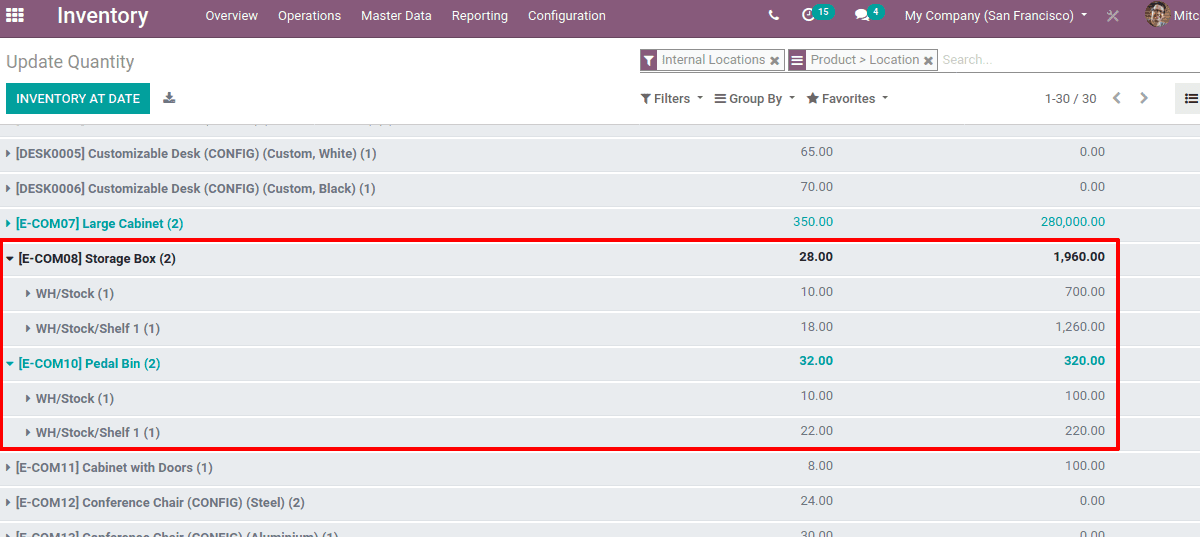Remove the Product > Location group facet
1200x537 pixels.
[928, 61]
